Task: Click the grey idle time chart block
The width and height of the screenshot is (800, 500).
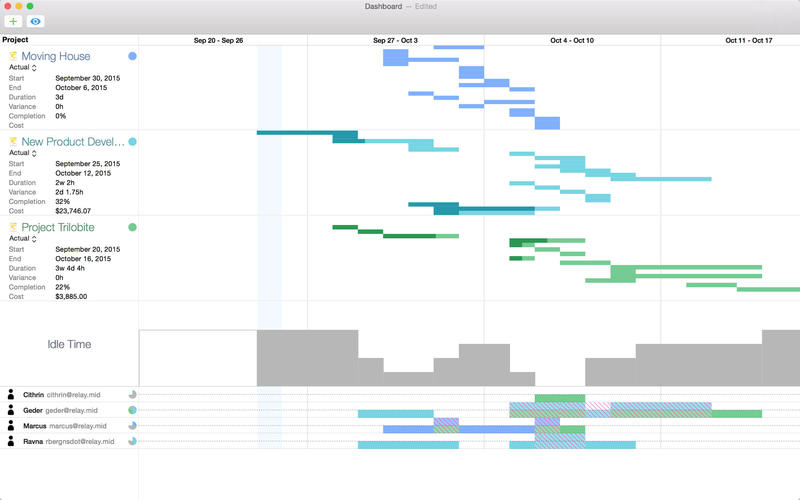Action: [x=307, y=358]
